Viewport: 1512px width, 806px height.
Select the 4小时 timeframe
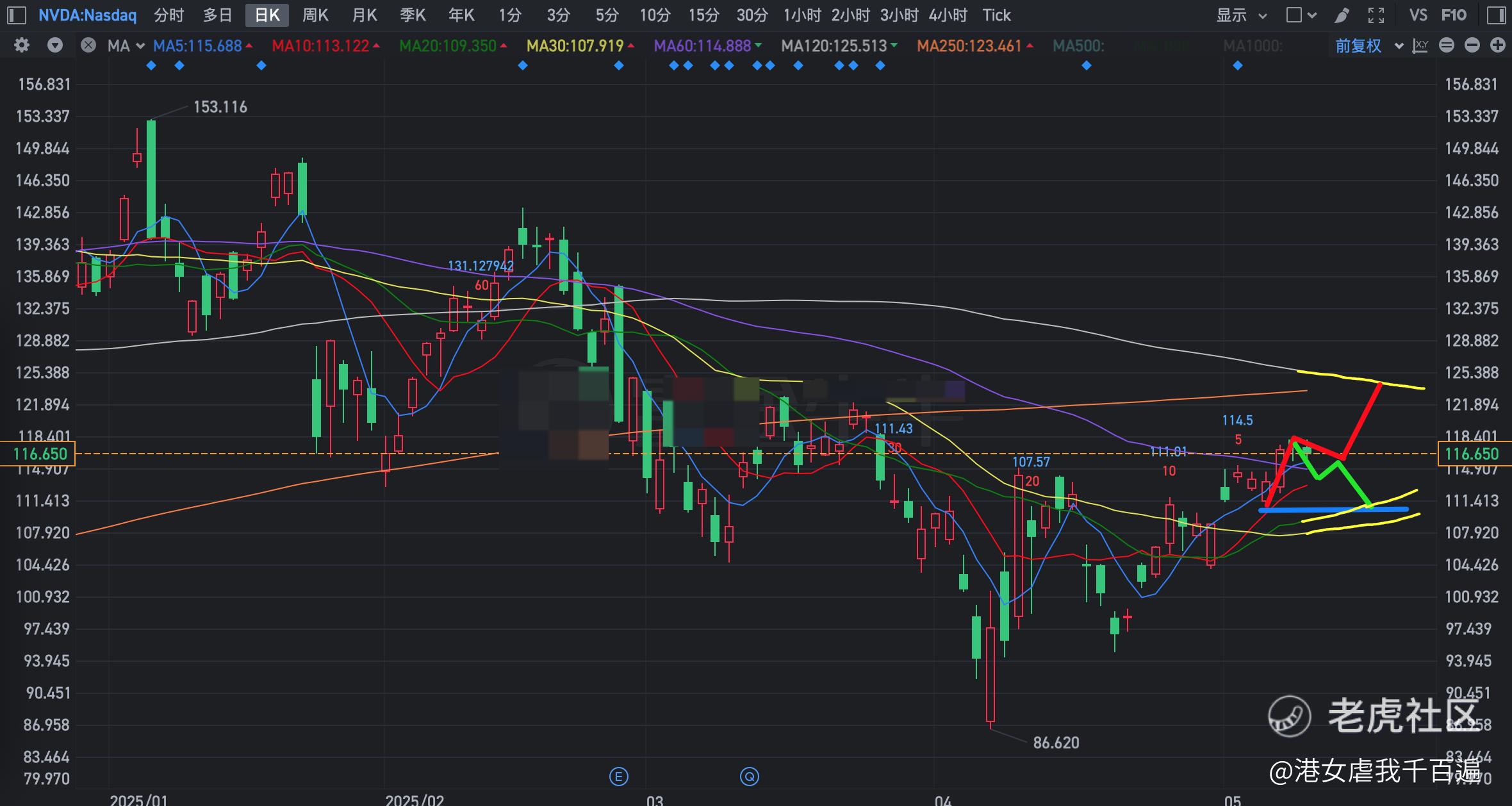pyautogui.click(x=948, y=15)
